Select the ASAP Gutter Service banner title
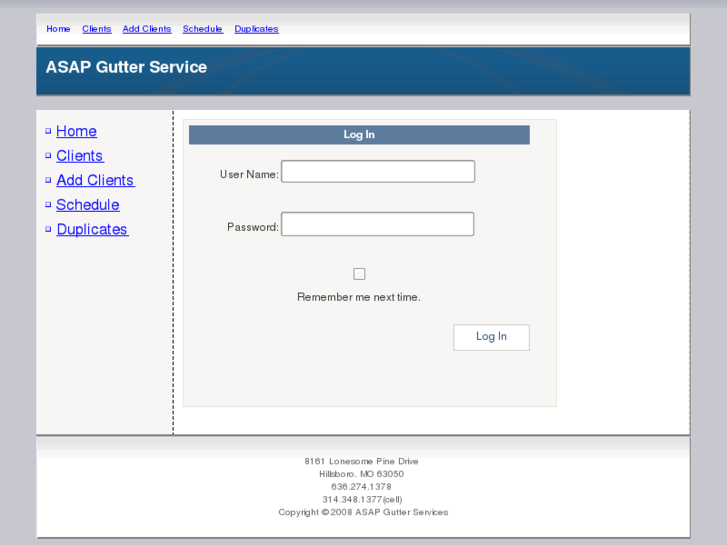Viewport: 727px width, 545px height. point(126,67)
